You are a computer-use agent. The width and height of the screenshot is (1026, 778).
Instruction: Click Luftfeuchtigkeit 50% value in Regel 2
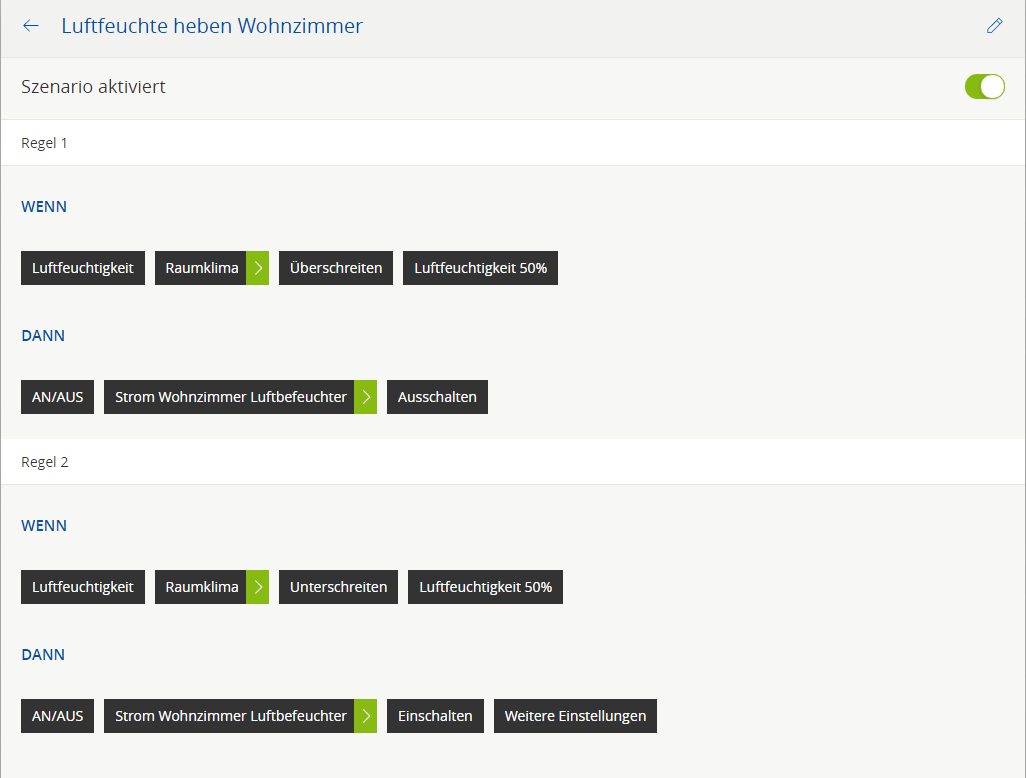[485, 587]
